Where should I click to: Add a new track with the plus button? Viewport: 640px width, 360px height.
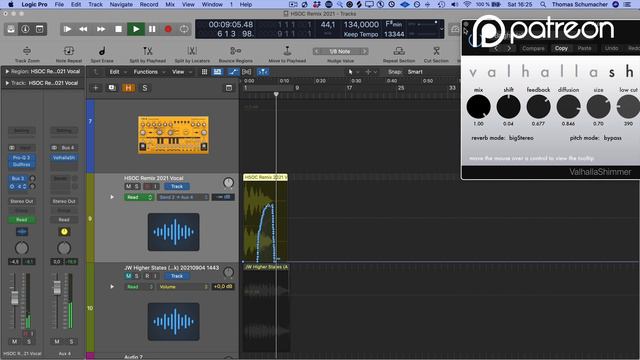pyautogui.click(x=96, y=88)
